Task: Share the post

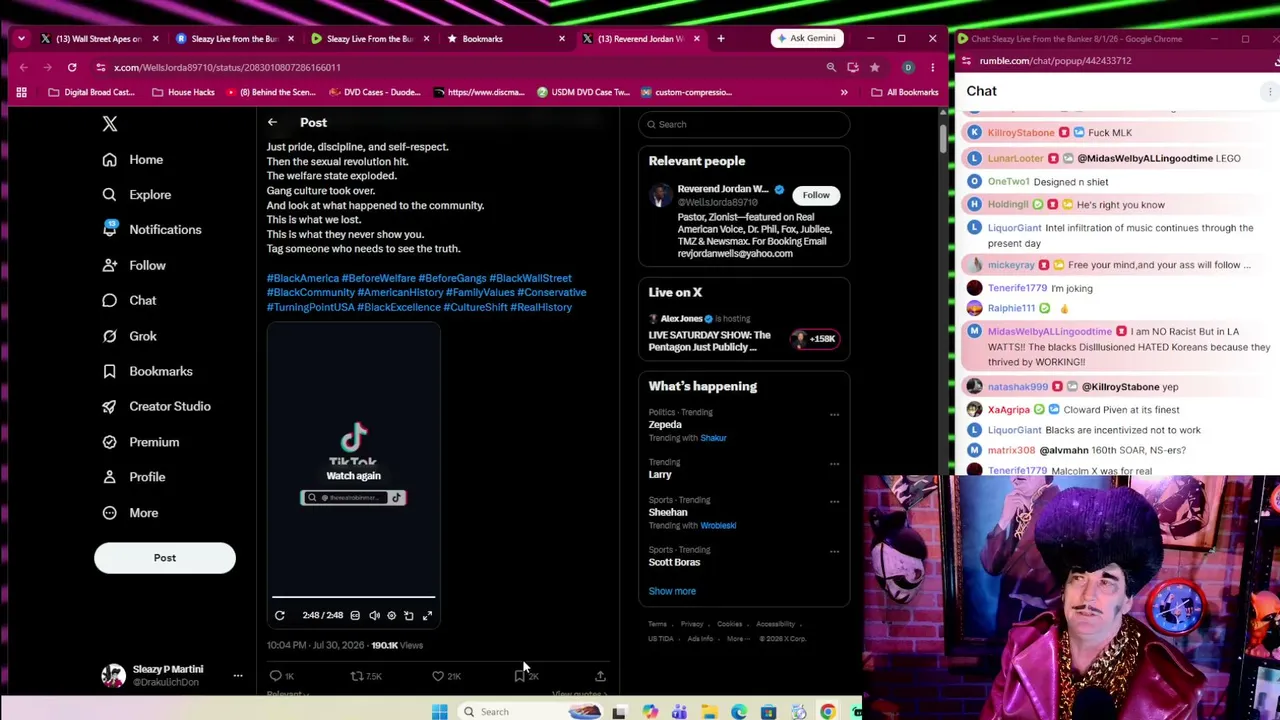Action: [600, 677]
